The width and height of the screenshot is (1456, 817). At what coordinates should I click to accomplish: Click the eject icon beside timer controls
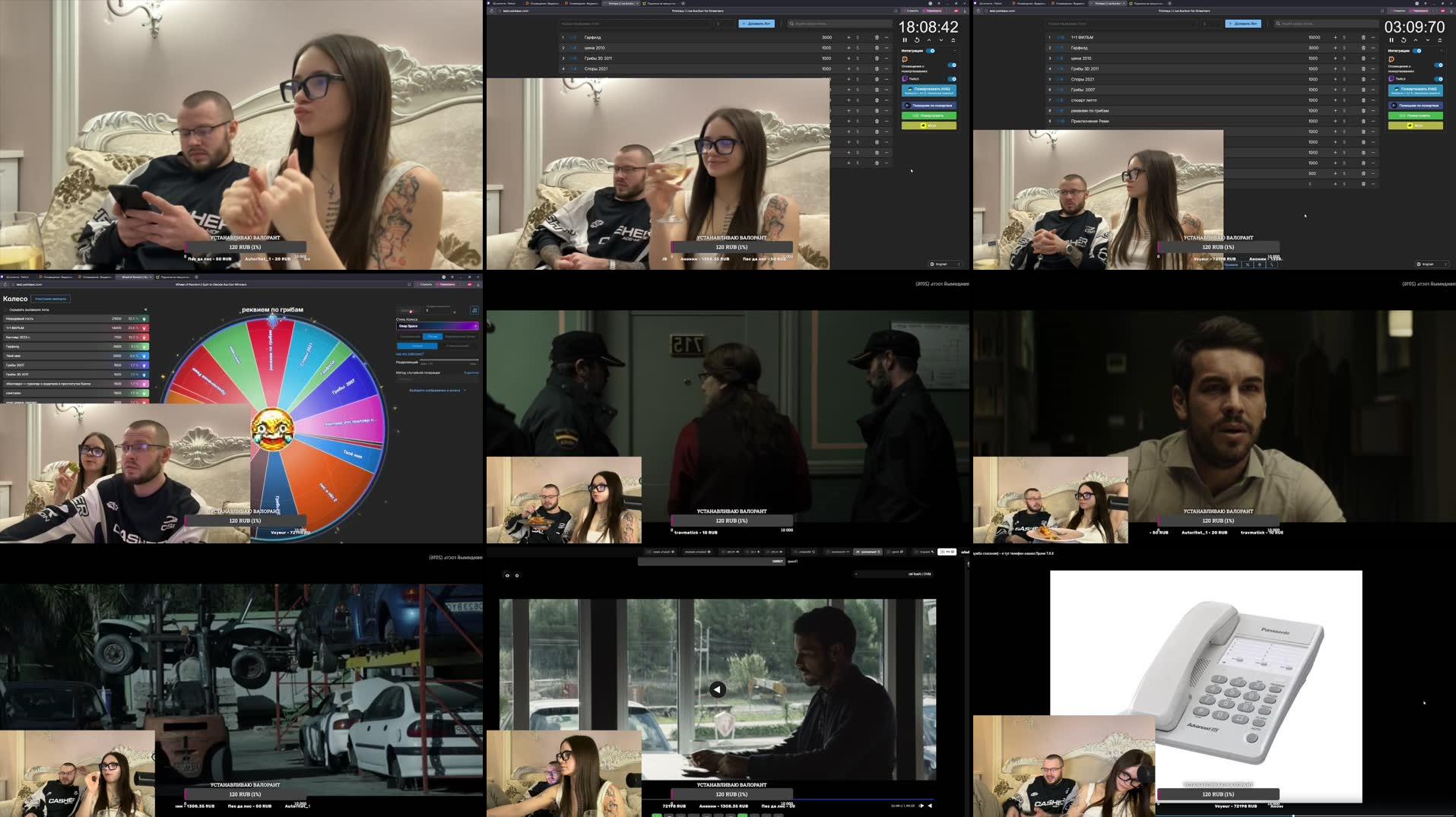[953, 40]
